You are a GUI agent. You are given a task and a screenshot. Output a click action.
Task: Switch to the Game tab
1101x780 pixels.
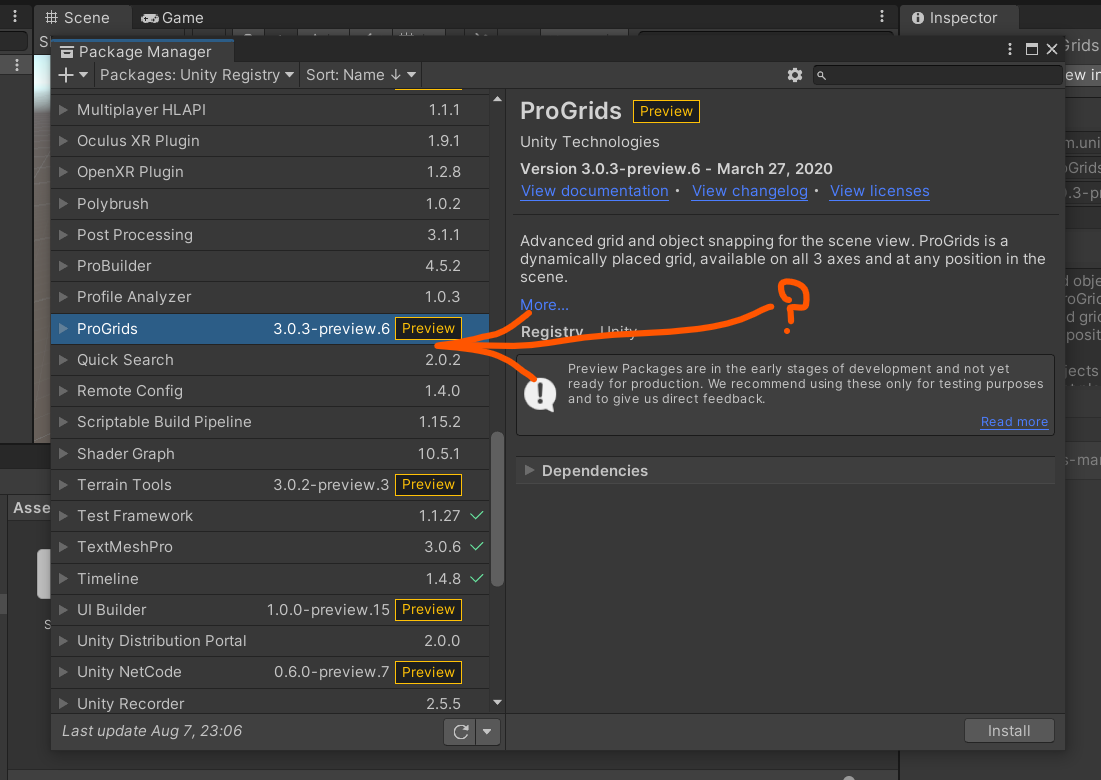[172, 18]
